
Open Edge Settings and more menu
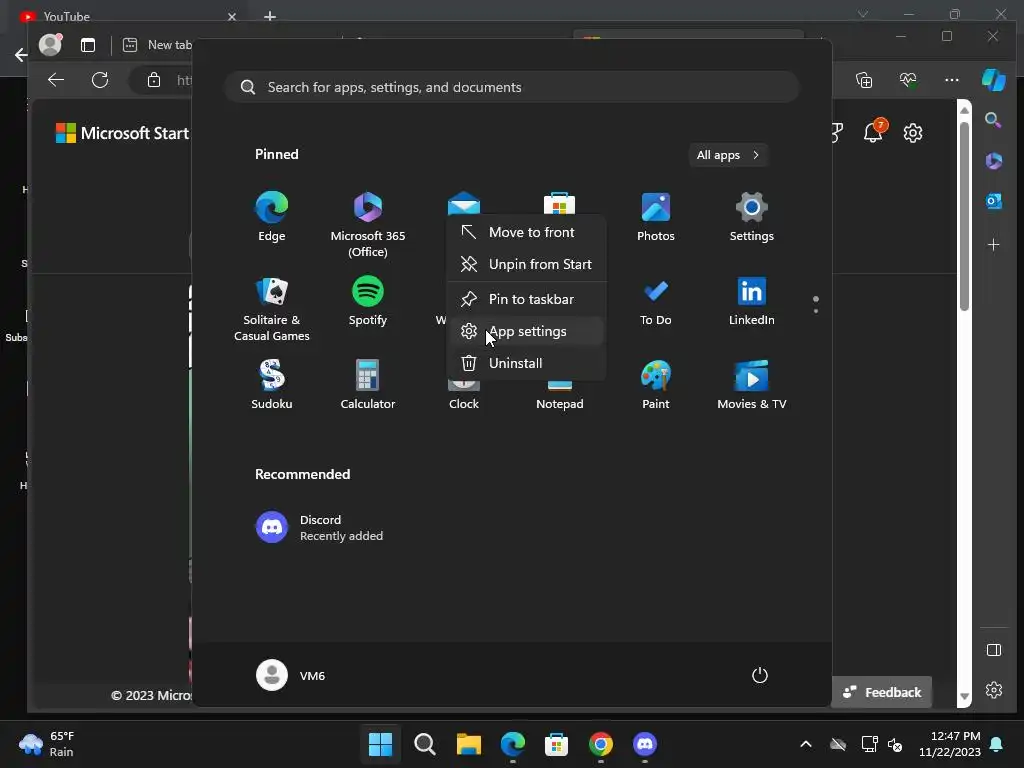[952, 80]
